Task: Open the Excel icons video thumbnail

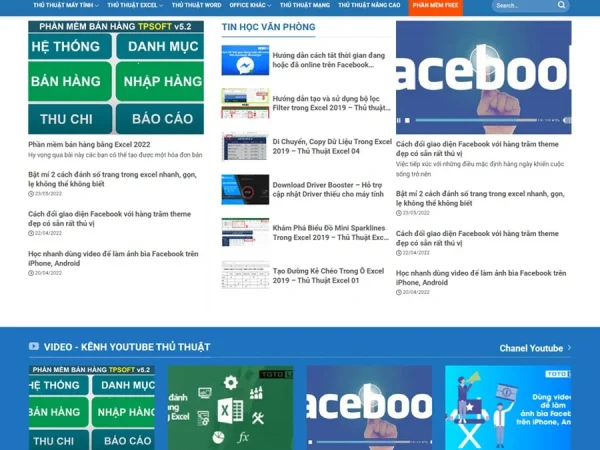Action: click(230, 407)
